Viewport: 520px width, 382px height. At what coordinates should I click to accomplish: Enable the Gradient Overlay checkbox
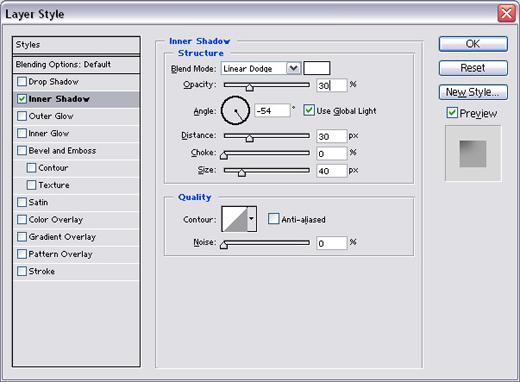[x=22, y=237]
